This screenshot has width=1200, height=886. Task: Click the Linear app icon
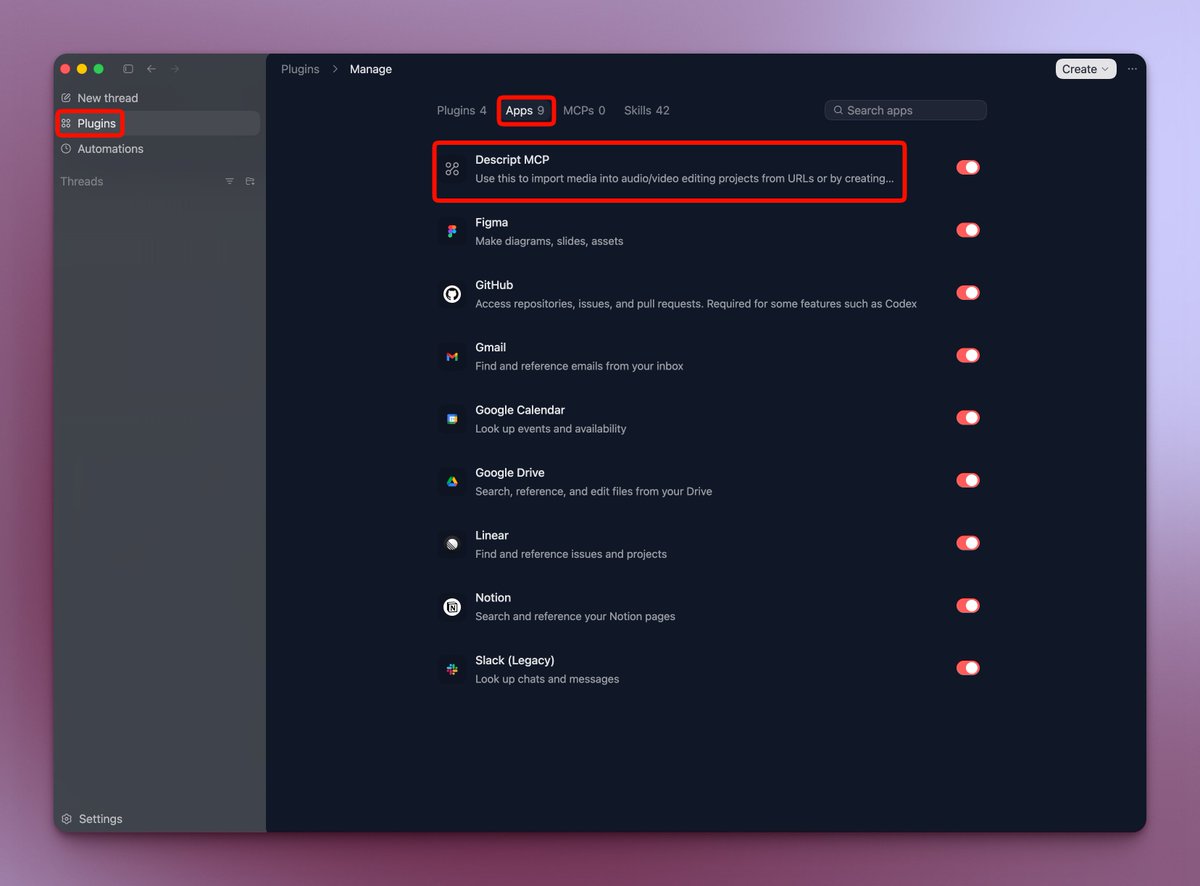(x=452, y=544)
